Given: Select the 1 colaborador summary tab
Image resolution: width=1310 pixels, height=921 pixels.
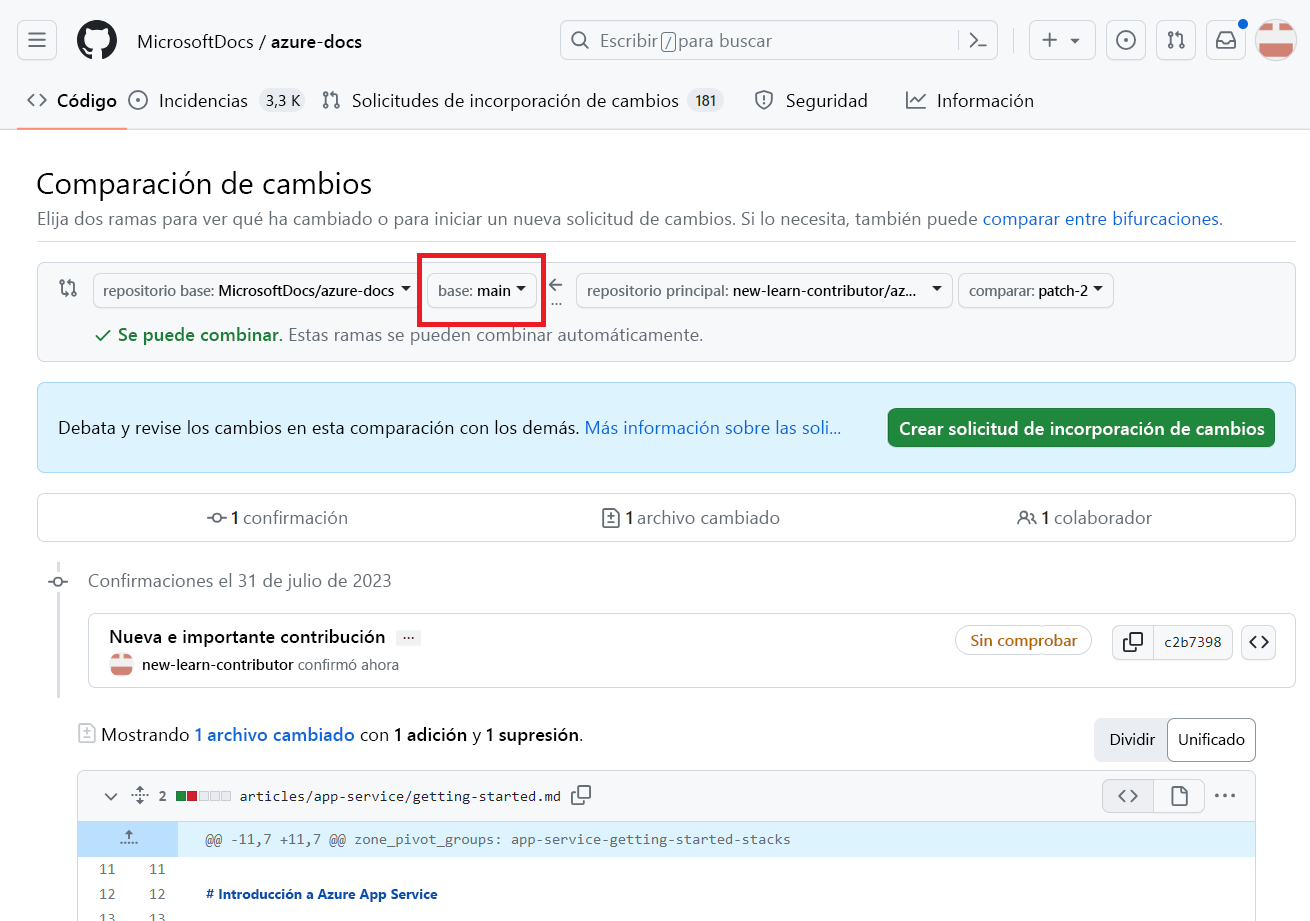Looking at the screenshot, I should [1085, 518].
